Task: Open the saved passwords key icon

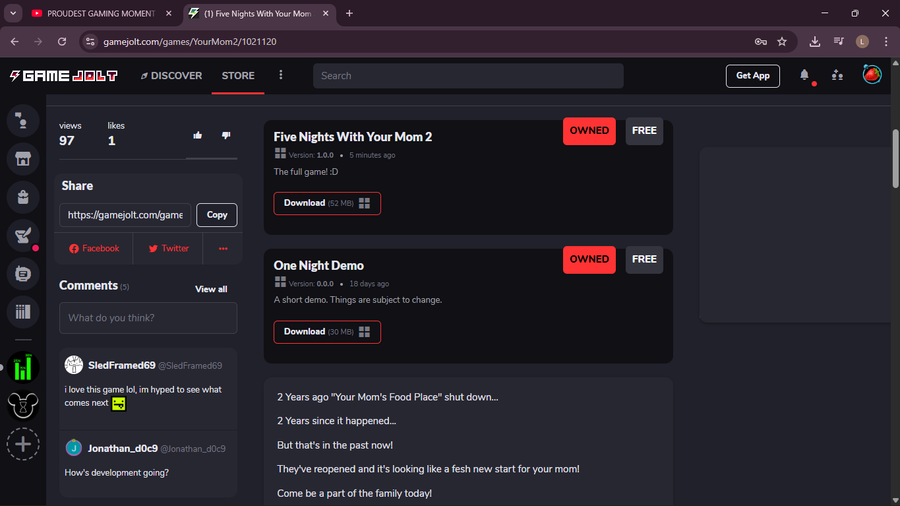Action: (x=761, y=41)
